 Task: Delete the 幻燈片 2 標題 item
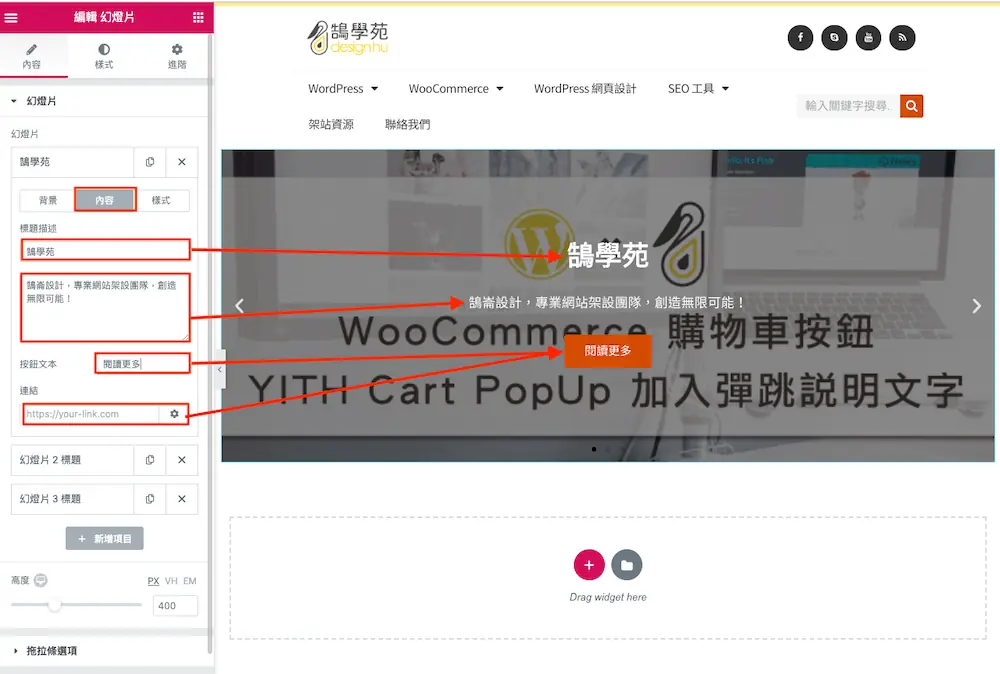pyautogui.click(x=182, y=460)
